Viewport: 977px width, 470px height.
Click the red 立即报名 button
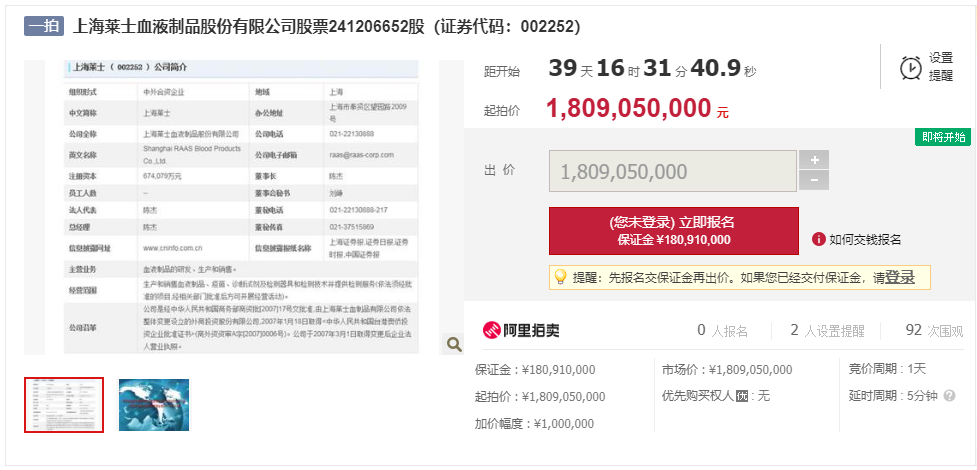pos(674,231)
